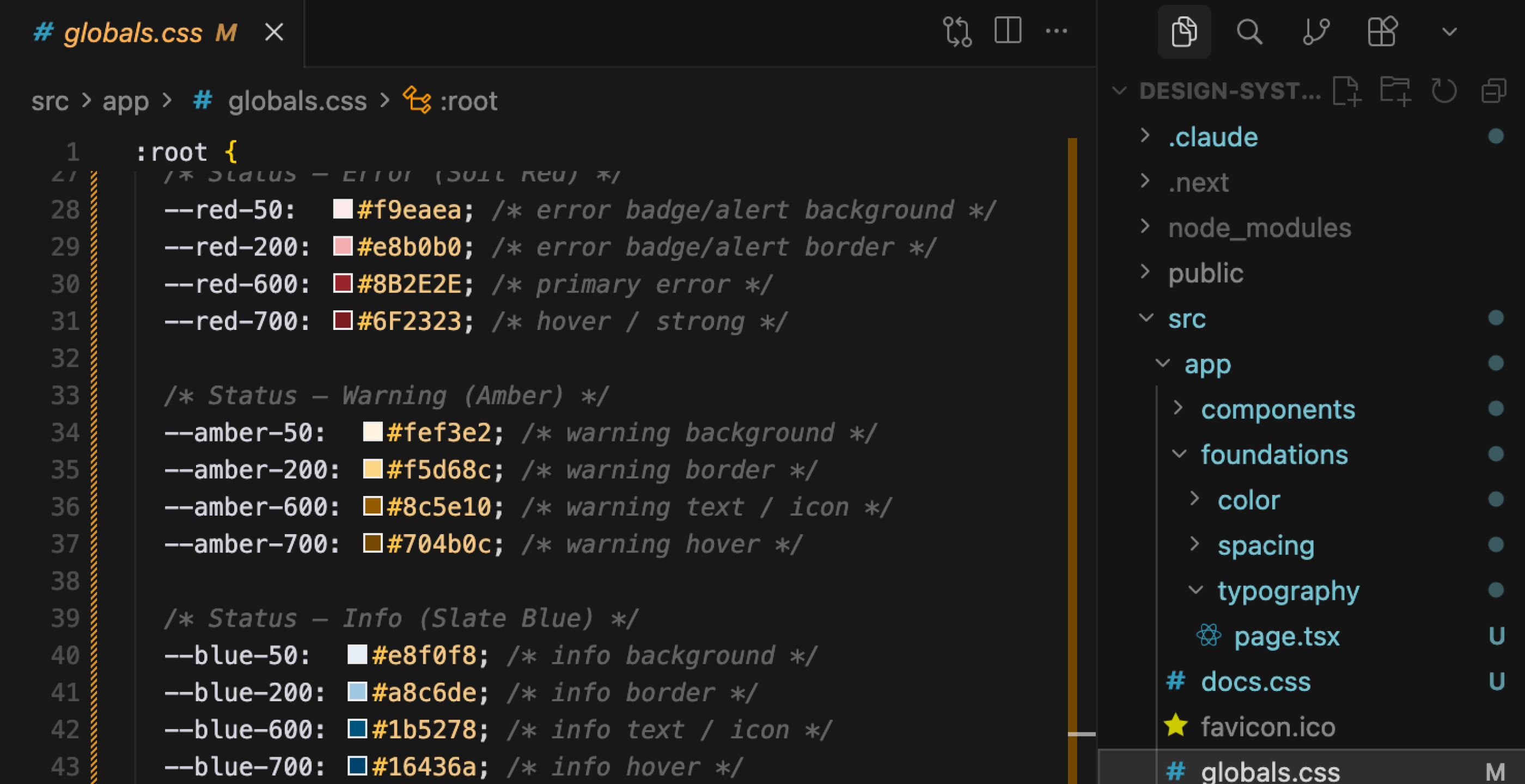Open color picker for #8B2E2E swatch
Screen dimensions: 1525x784
(x=343, y=284)
